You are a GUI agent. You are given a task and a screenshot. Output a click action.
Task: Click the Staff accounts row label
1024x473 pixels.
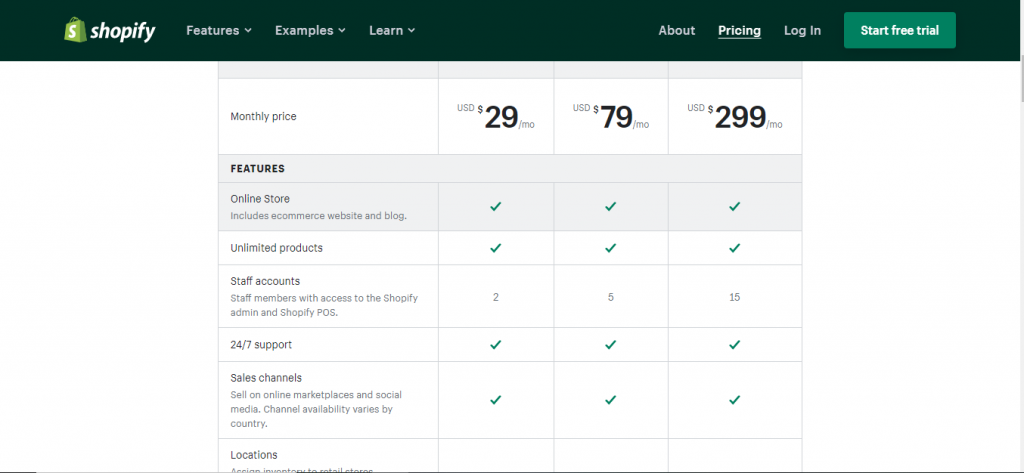(265, 281)
